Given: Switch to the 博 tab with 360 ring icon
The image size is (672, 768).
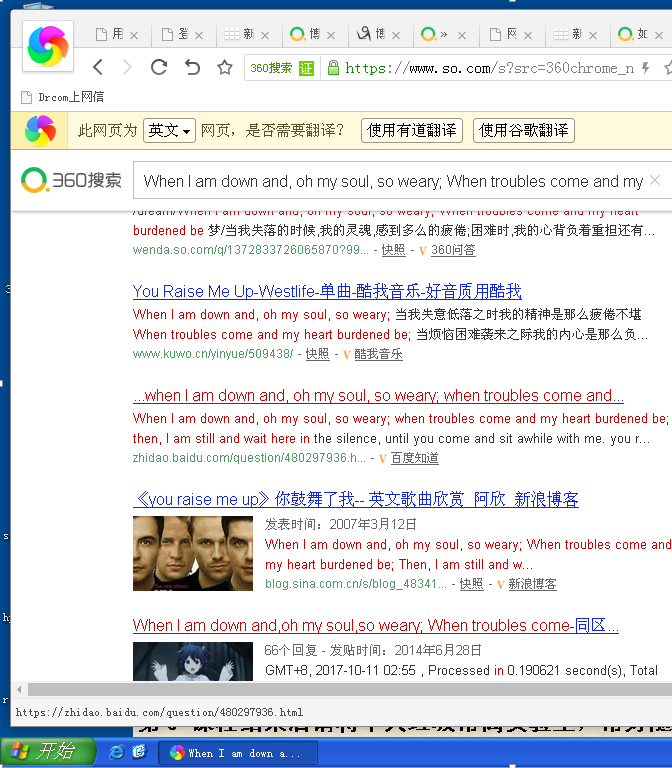Looking at the screenshot, I should point(305,34).
